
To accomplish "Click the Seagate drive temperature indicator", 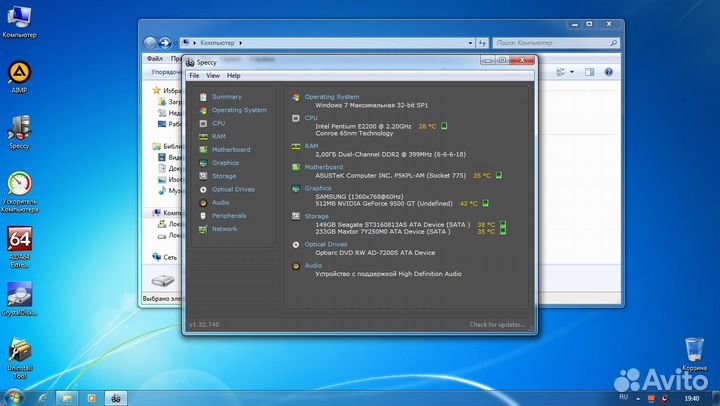I will pyautogui.click(x=503, y=225).
